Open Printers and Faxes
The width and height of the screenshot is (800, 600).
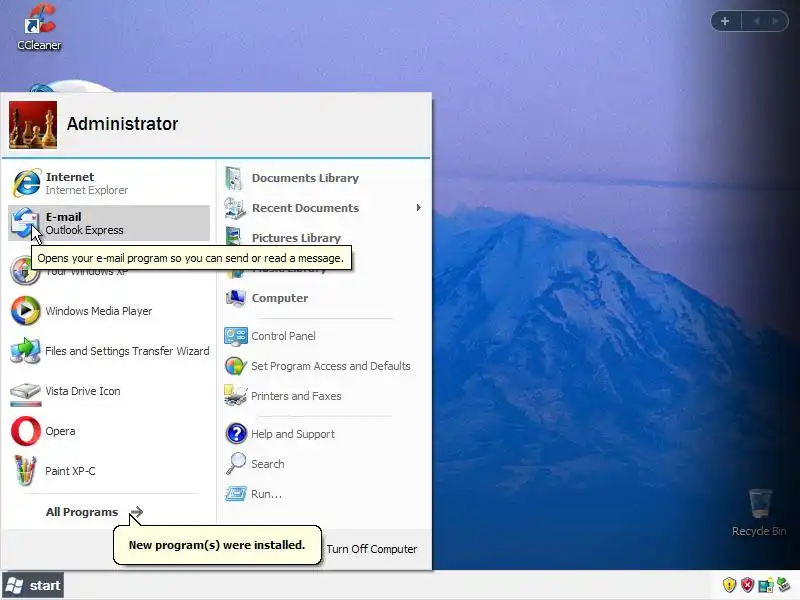[x=323, y=396]
